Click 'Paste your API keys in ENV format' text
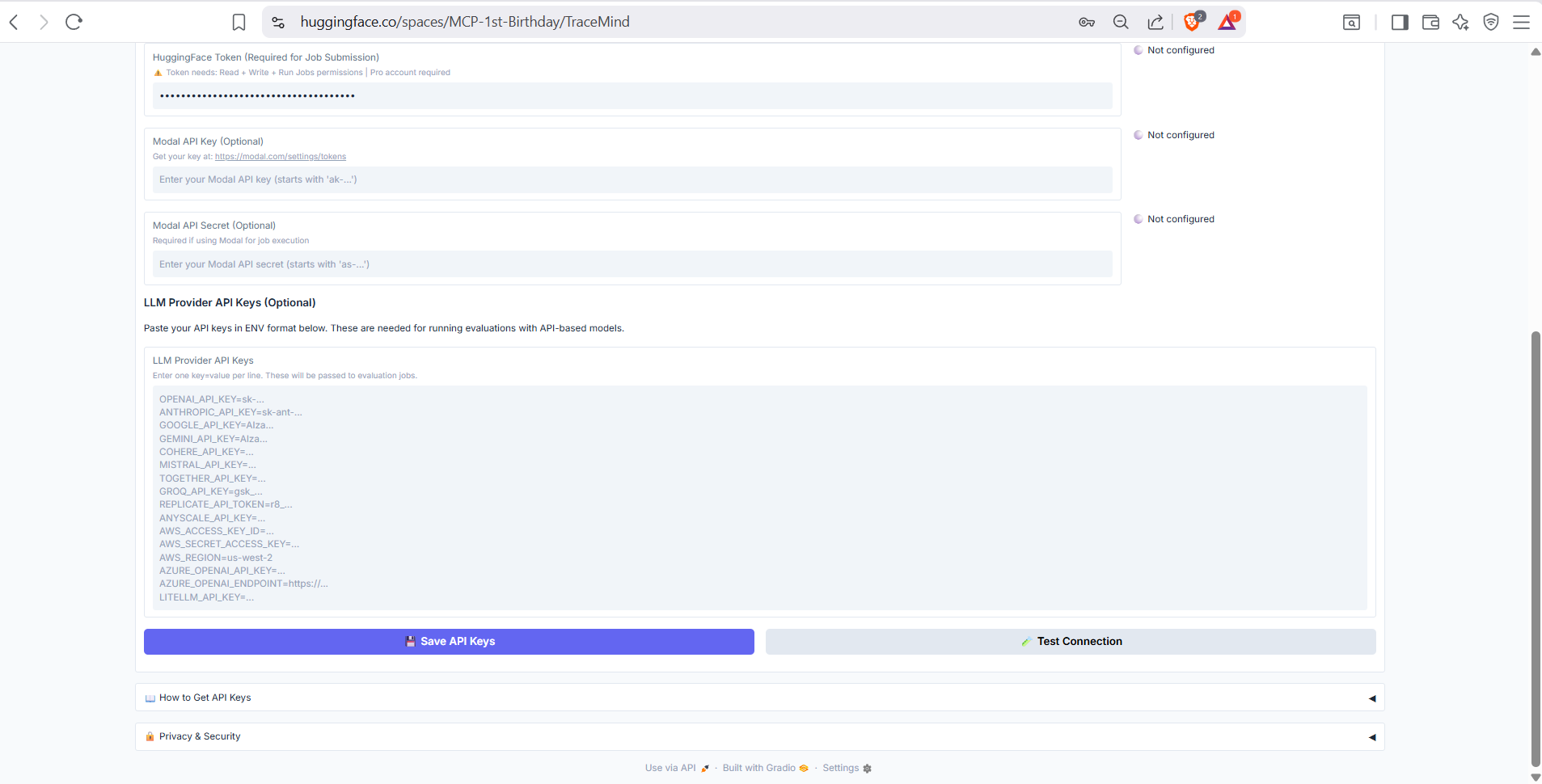This screenshot has height=784, width=1542. [384, 328]
